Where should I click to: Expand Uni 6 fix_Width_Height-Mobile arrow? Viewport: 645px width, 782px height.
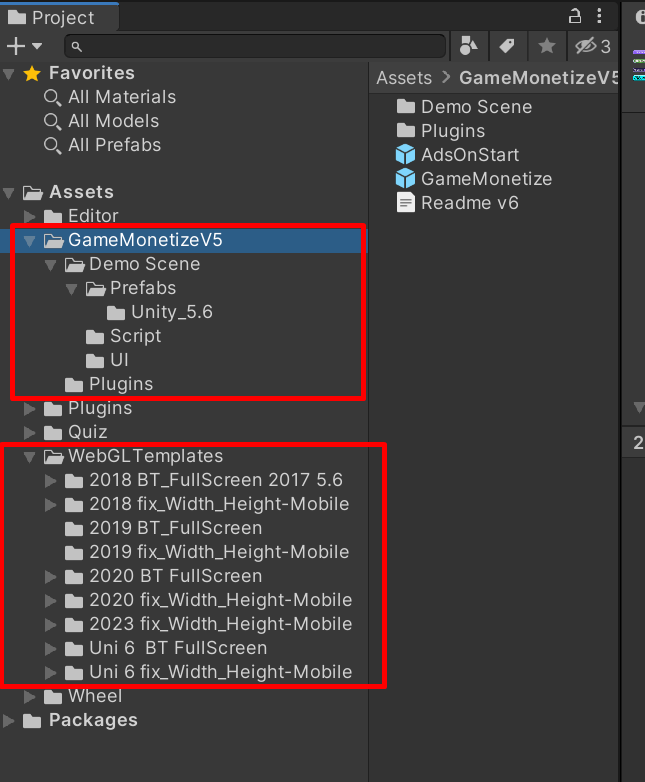(x=51, y=673)
